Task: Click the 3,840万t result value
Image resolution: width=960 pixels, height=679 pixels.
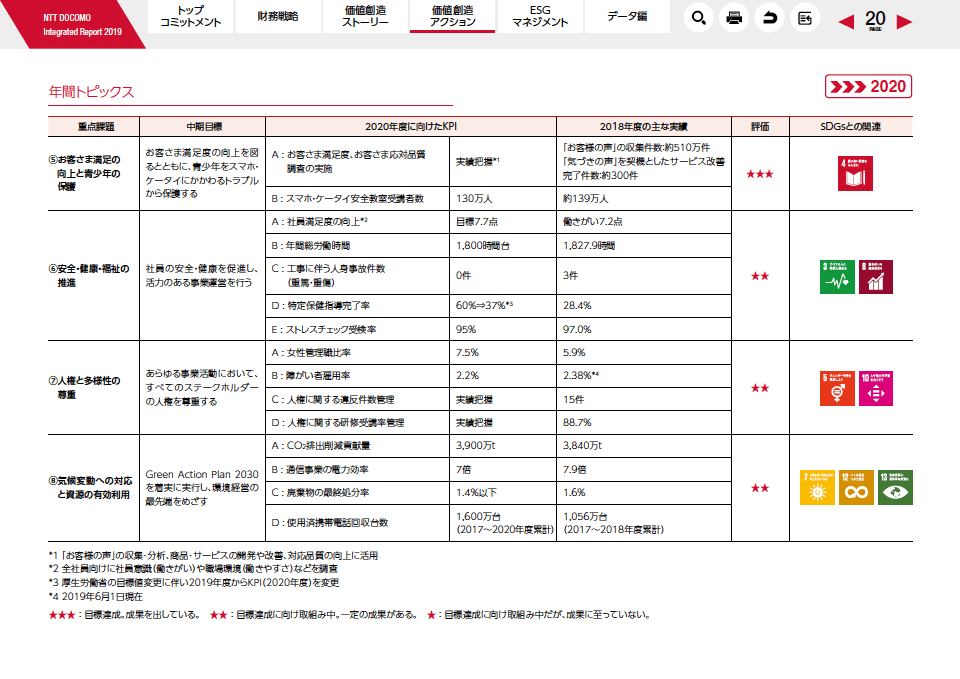Action: coord(582,446)
